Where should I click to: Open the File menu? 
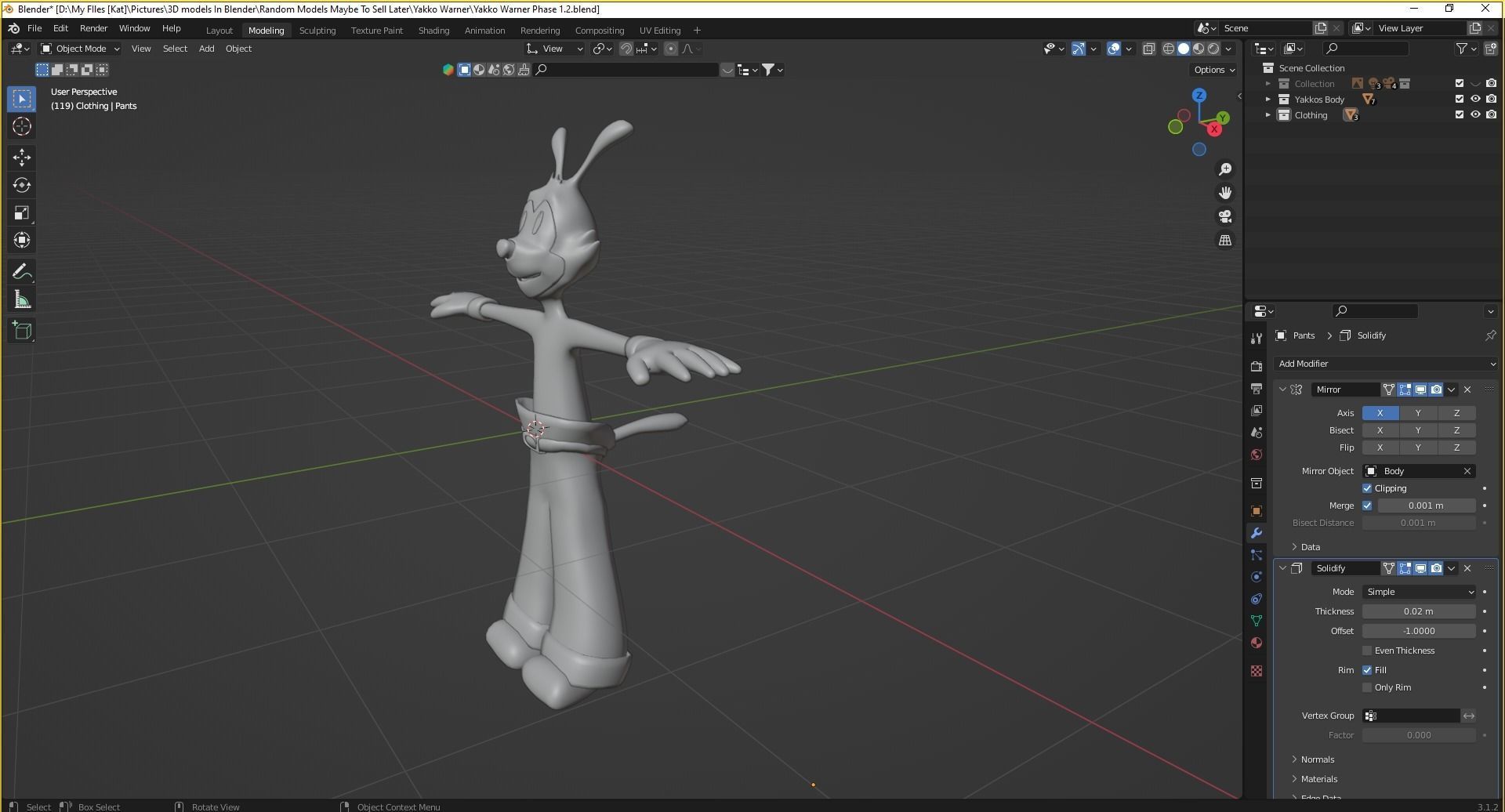coord(34,28)
